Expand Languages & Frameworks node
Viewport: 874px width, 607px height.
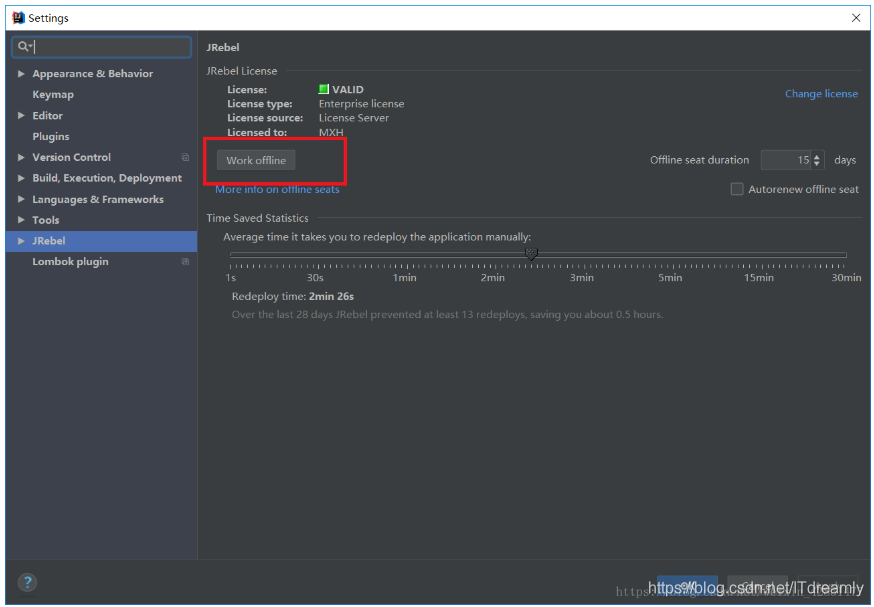click(21, 199)
